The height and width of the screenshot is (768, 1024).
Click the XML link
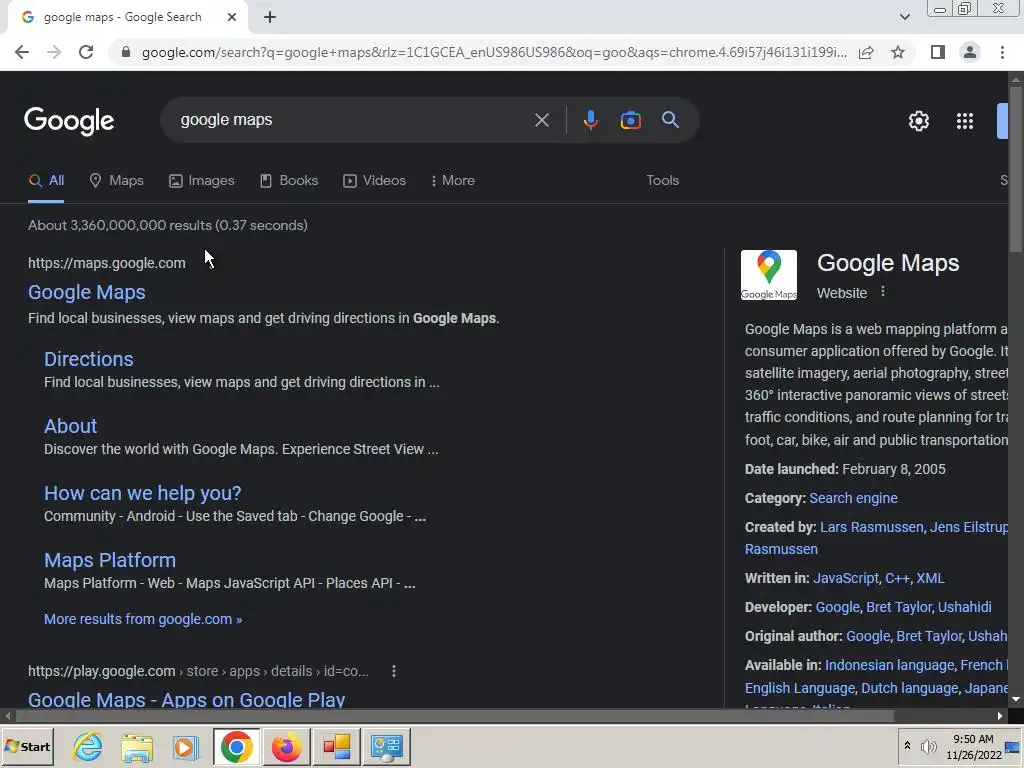click(x=930, y=579)
